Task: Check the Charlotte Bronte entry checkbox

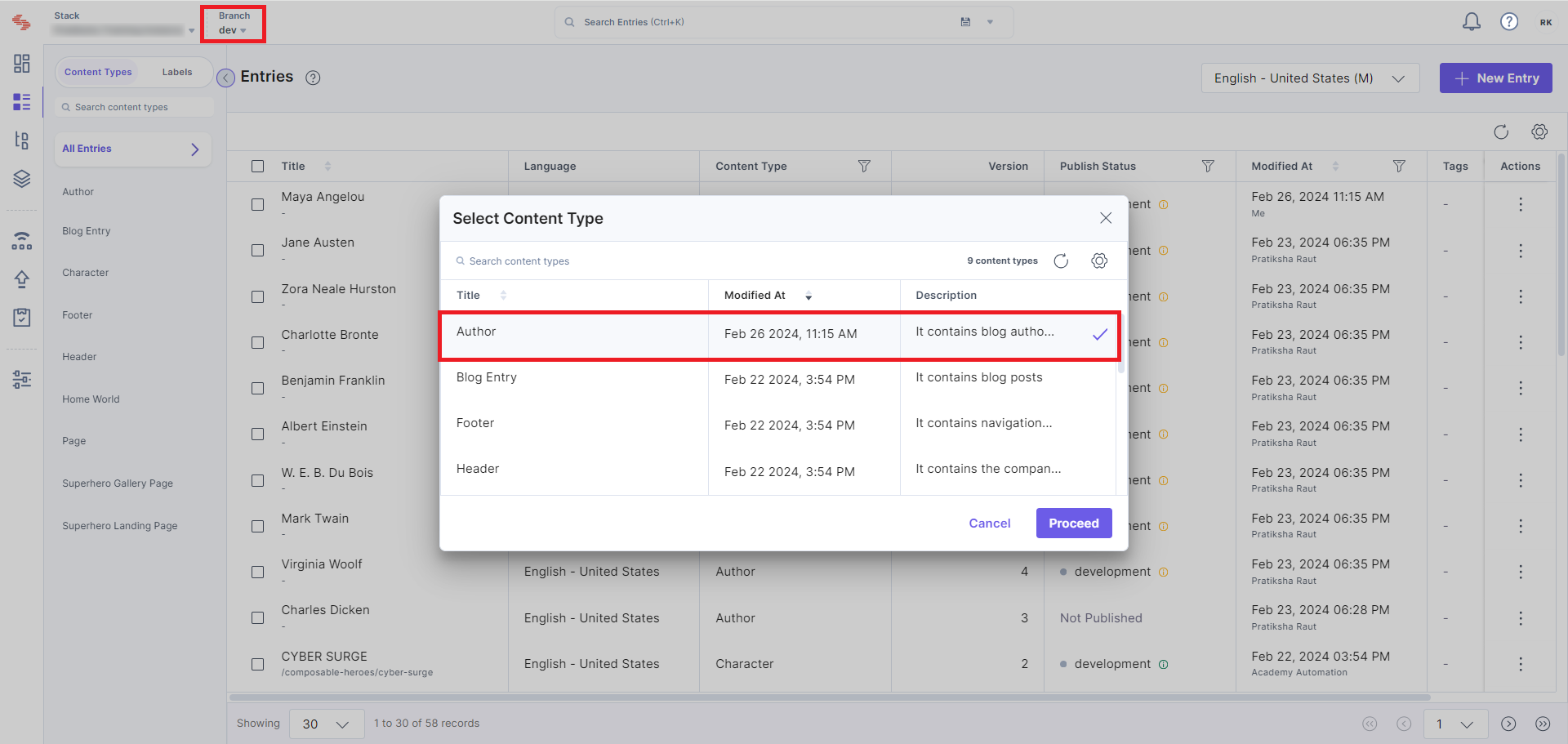Action: (x=258, y=342)
